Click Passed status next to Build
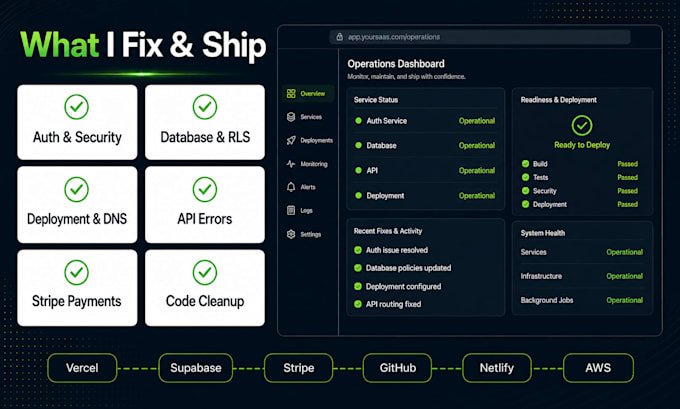Image resolution: width=680 pixels, height=409 pixels. (x=627, y=164)
